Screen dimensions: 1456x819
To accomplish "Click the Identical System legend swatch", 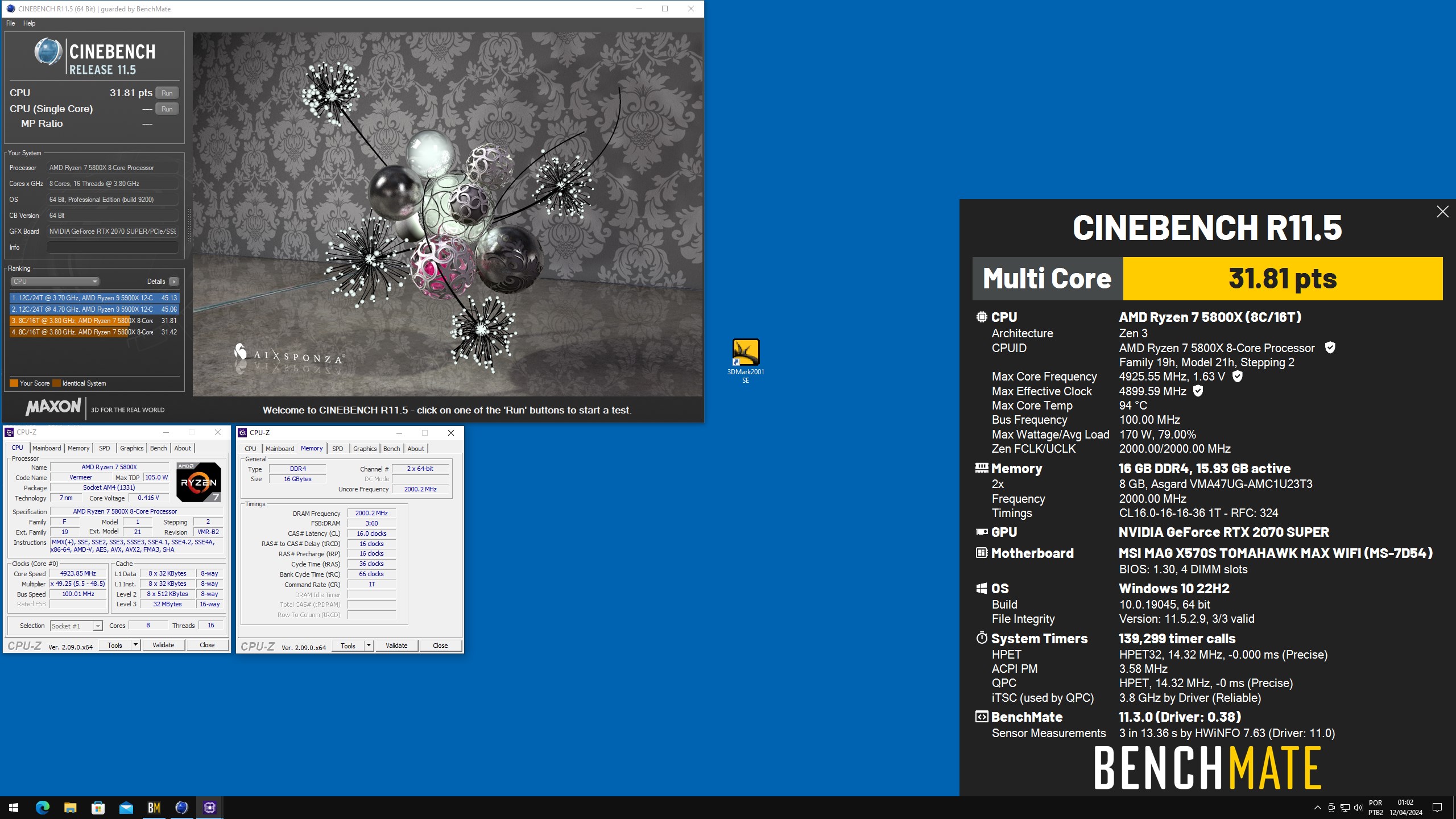I will coord(56,383).
